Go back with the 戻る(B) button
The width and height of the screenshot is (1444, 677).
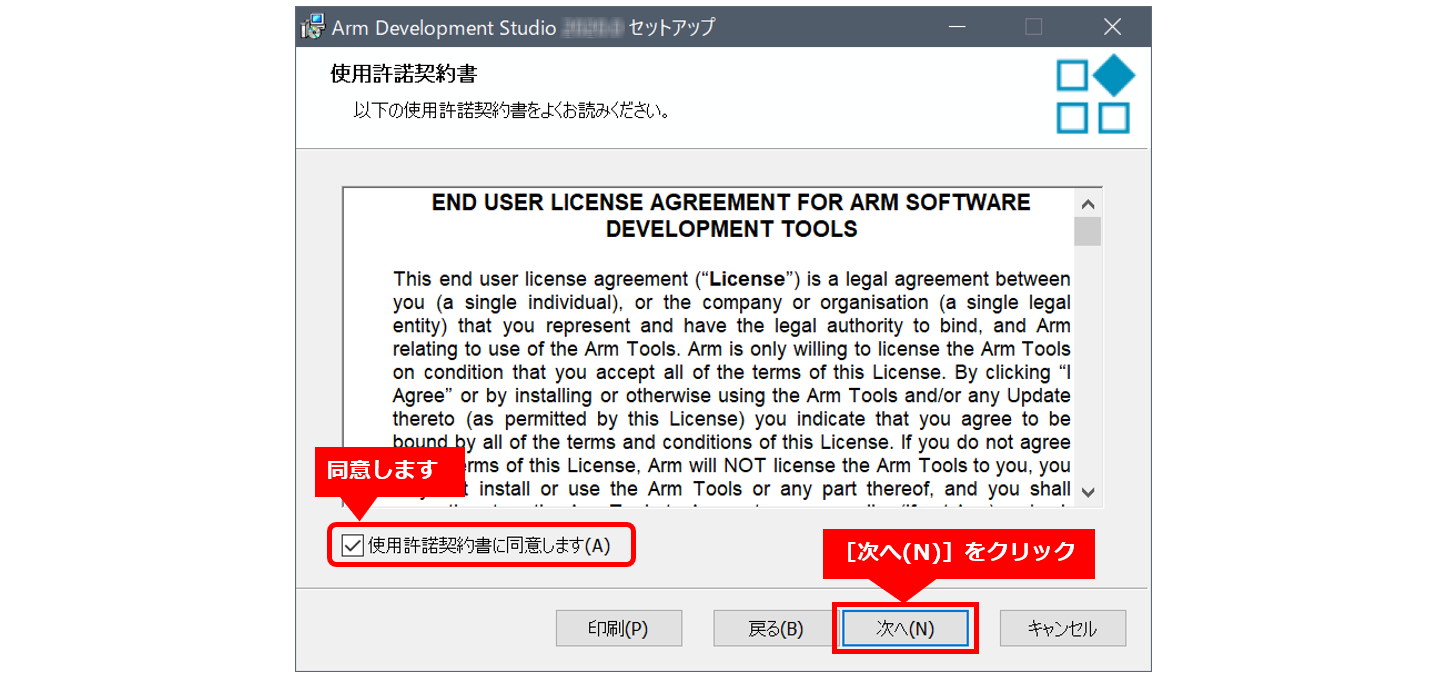coord(776,628)
